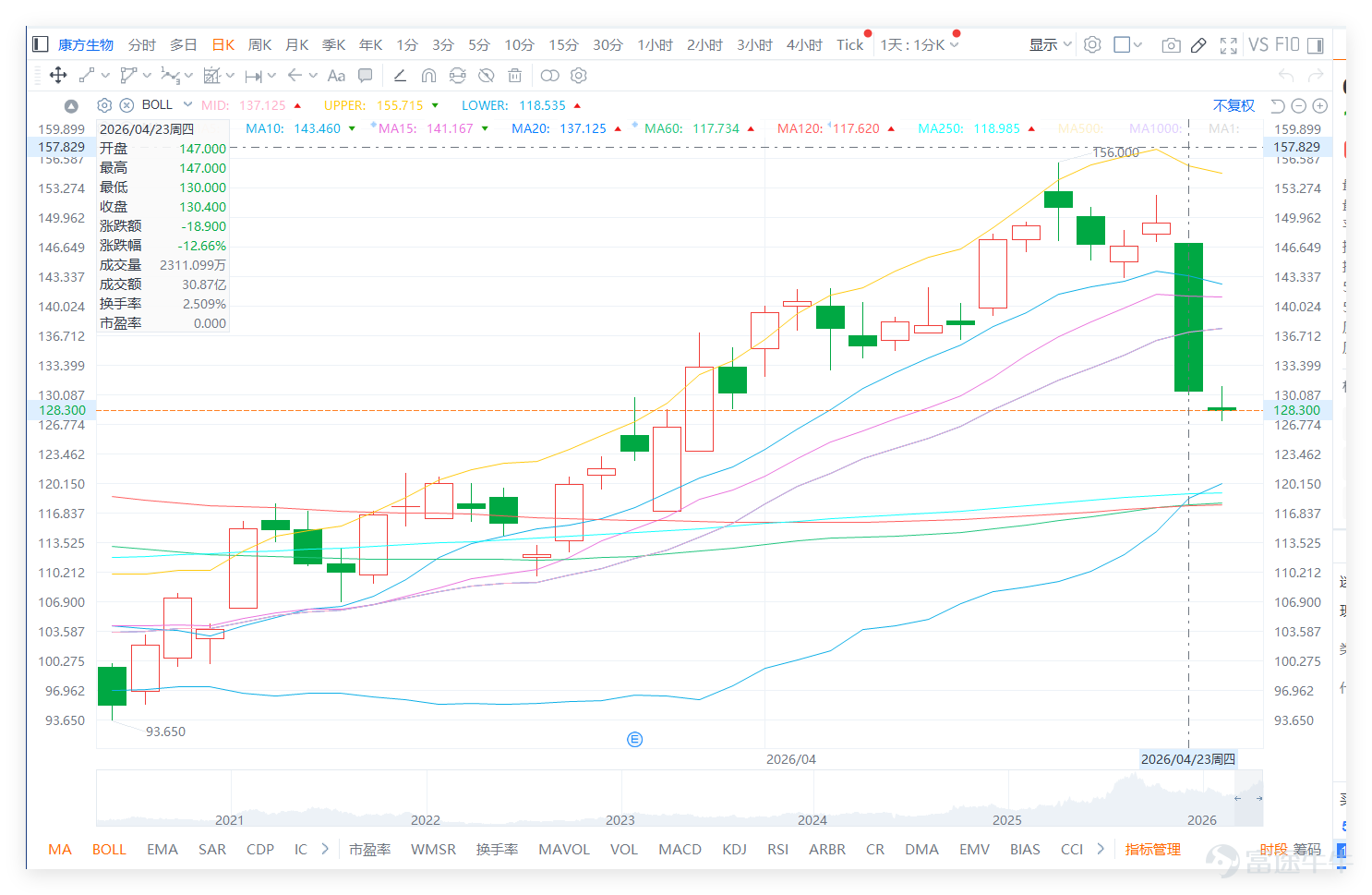
Task: Switch to the 分时 intraday tab
Action: coord(142,44)
